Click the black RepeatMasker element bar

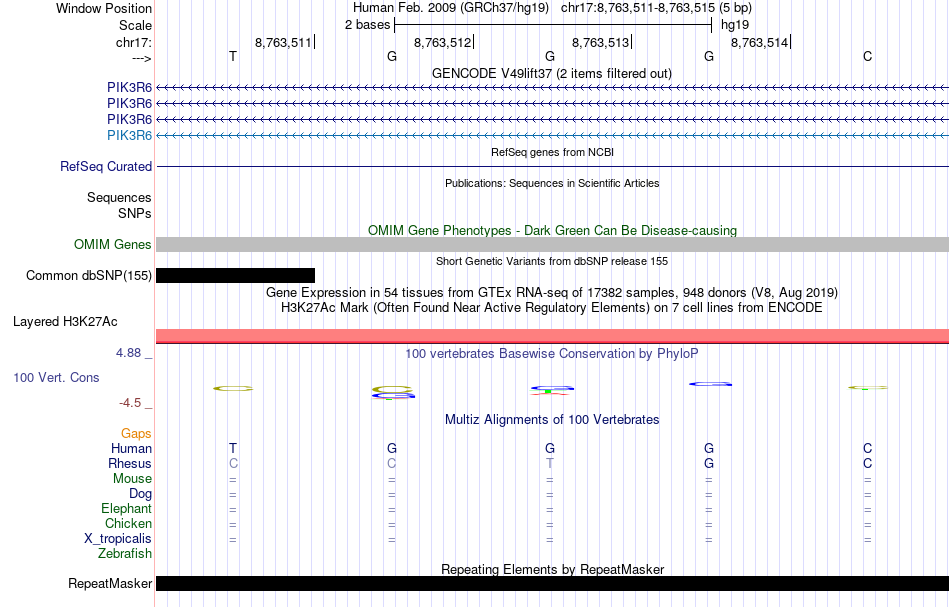[x=552, y=583]
